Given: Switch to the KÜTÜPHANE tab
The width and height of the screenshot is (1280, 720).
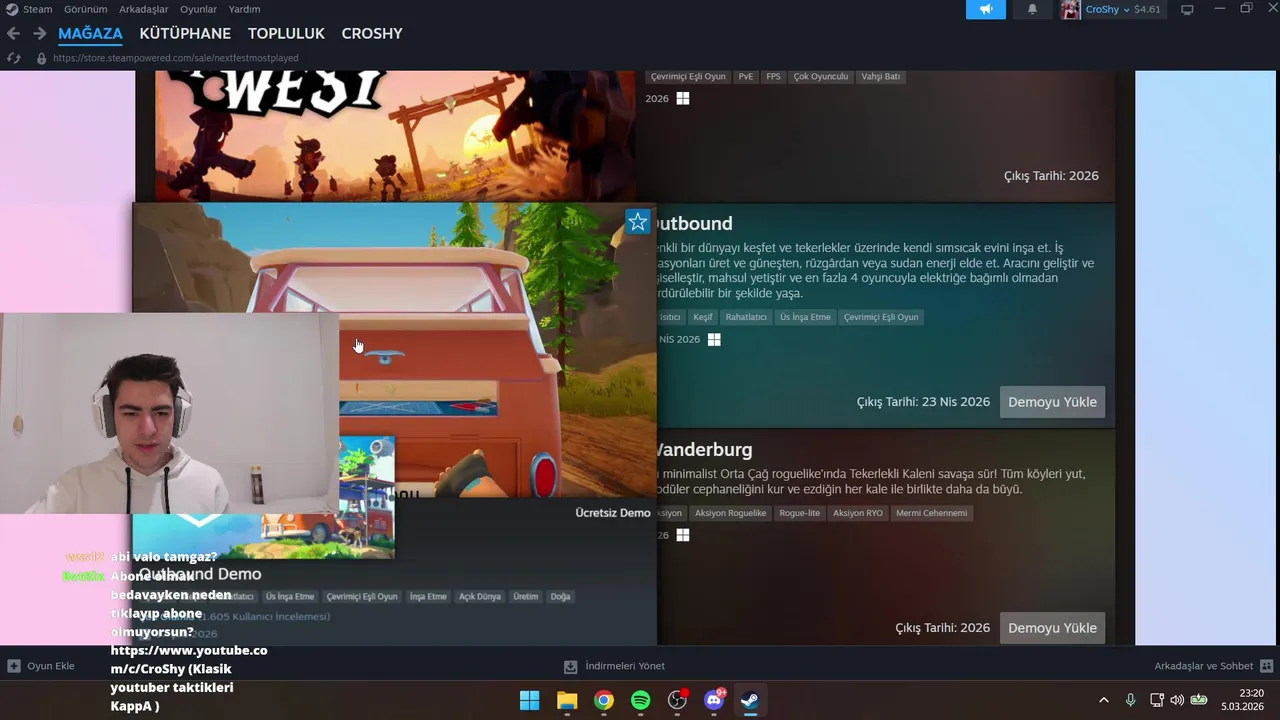Looking at the screenshot, I should 185,33.
